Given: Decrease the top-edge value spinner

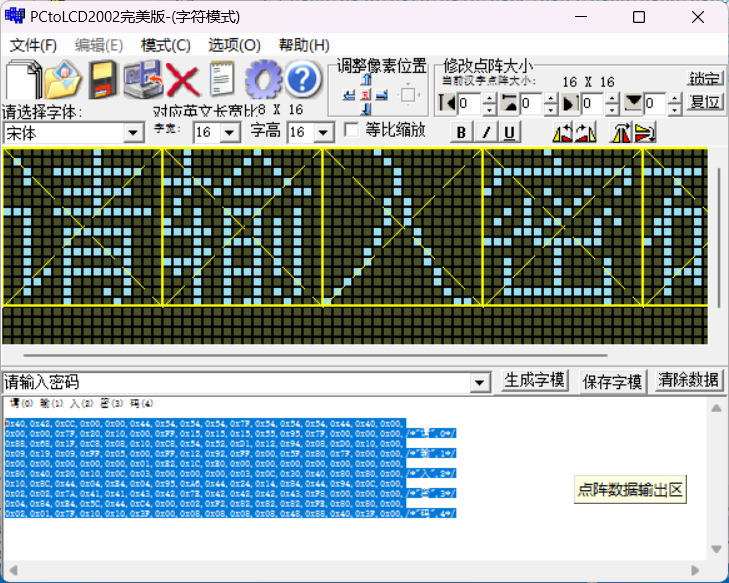Looking at the screenshot, I should pyautogui.click(x=550, y=109).
